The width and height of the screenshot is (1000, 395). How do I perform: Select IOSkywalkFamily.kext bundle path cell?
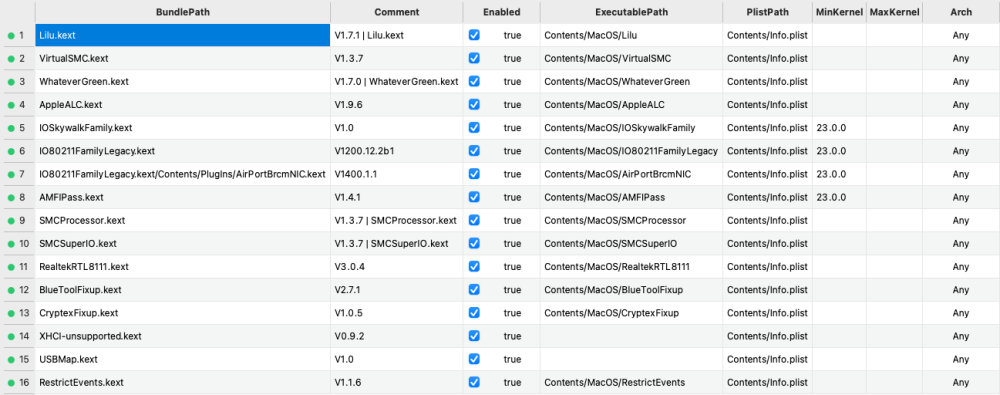[x=182, y=128]
